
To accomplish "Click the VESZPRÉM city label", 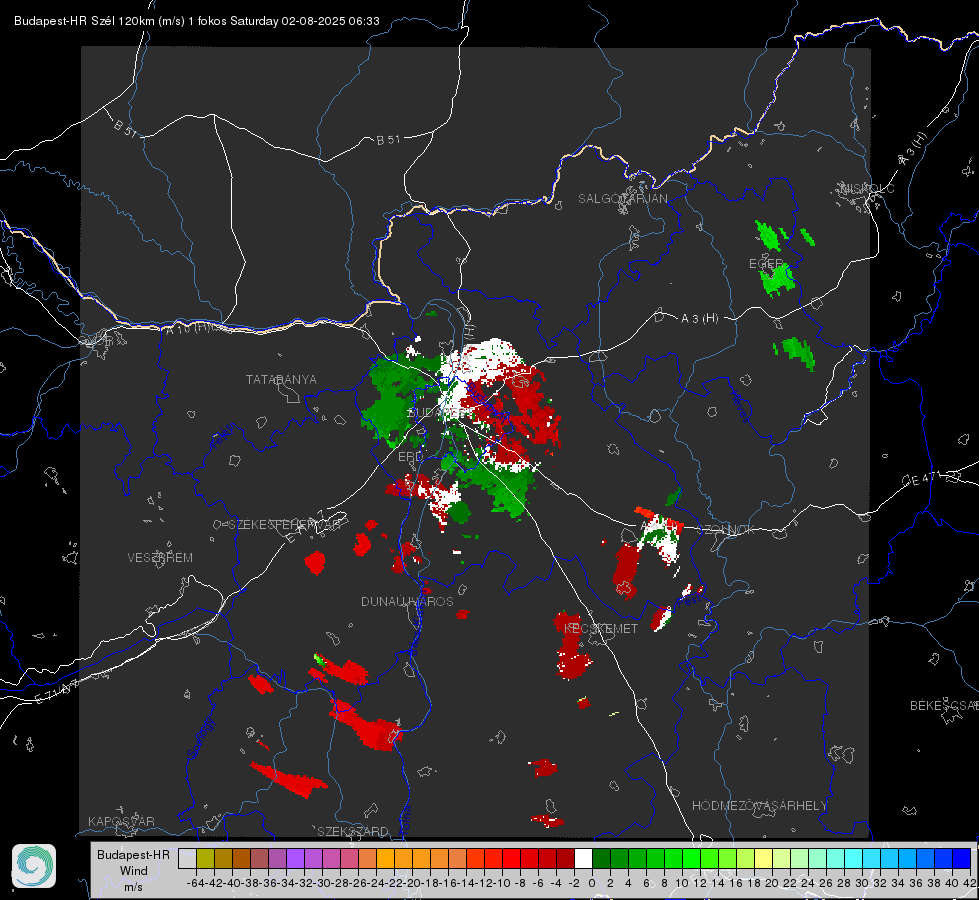I will click(x=160, y=557).
